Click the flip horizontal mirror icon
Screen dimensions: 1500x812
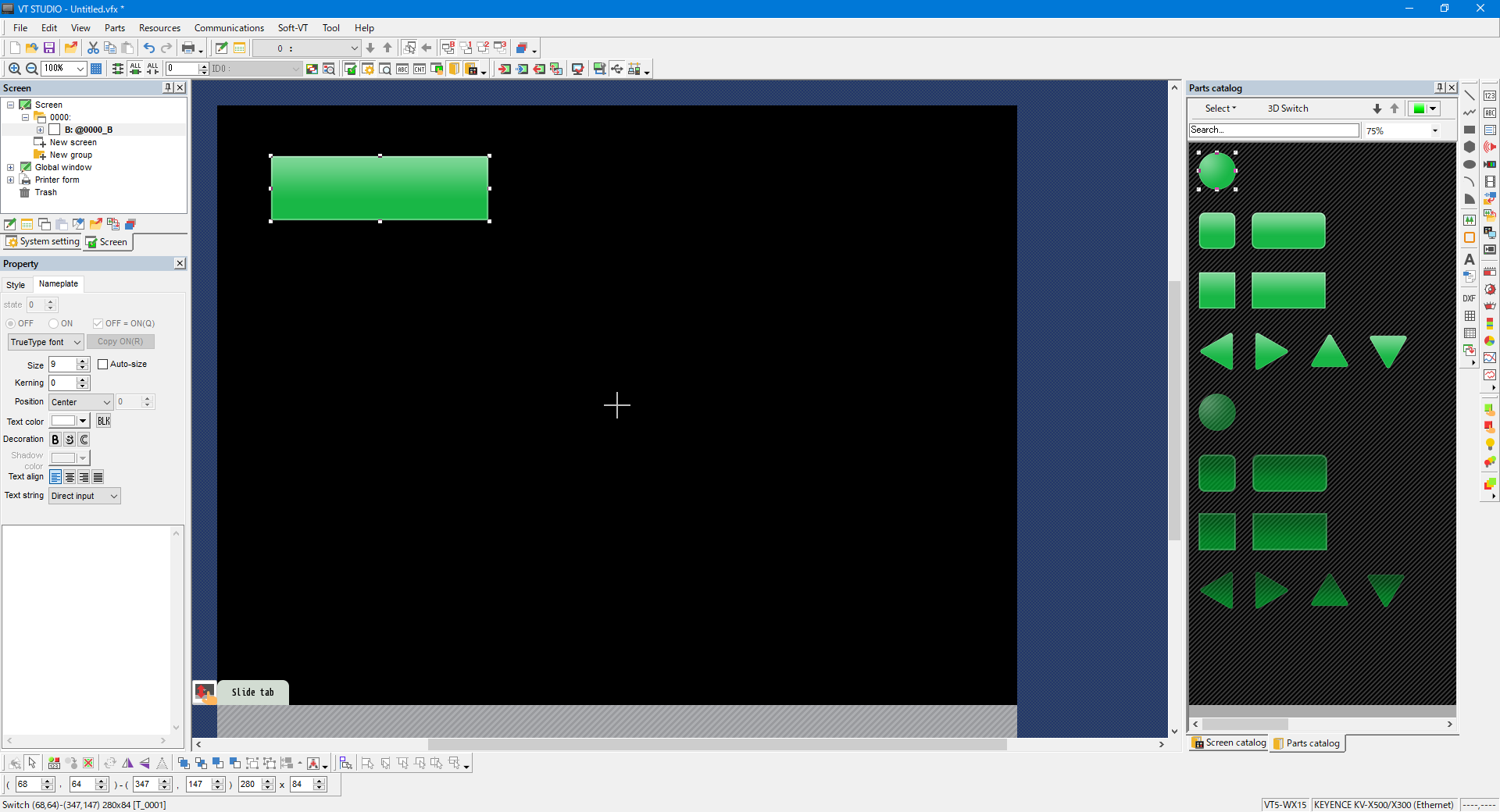point(127,763)
